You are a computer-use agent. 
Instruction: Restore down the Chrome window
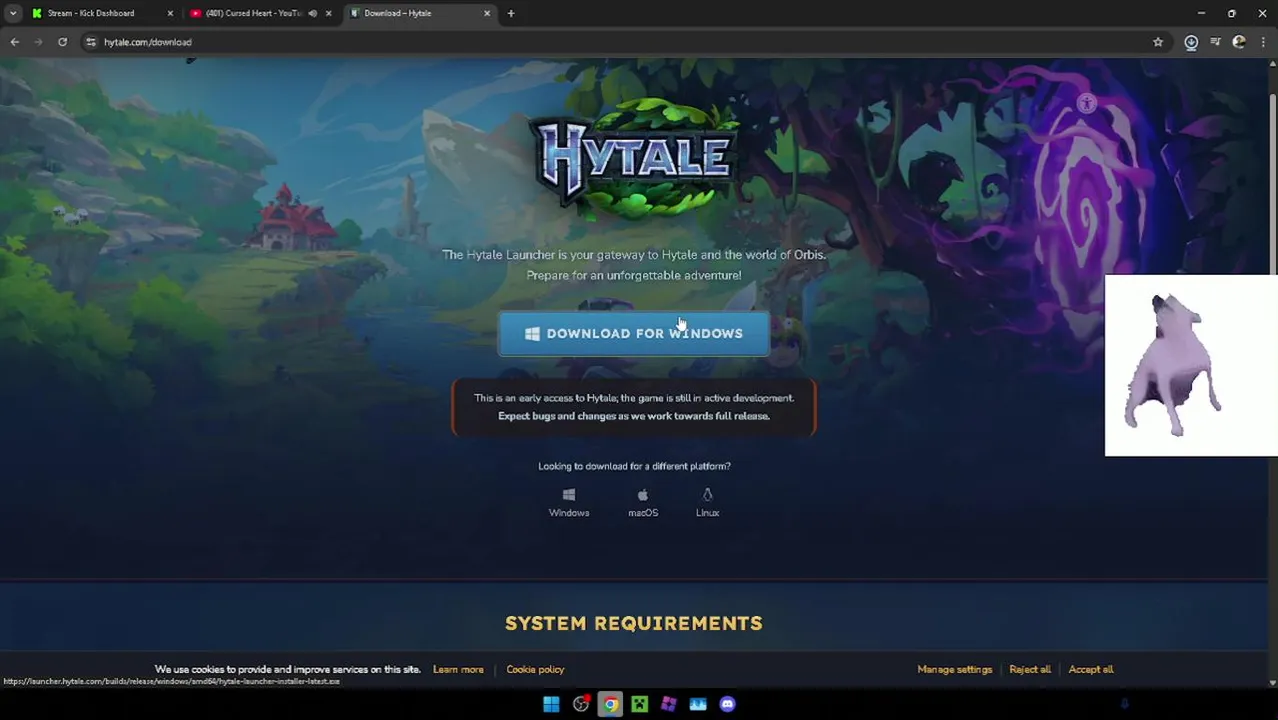coord(1232,13)
